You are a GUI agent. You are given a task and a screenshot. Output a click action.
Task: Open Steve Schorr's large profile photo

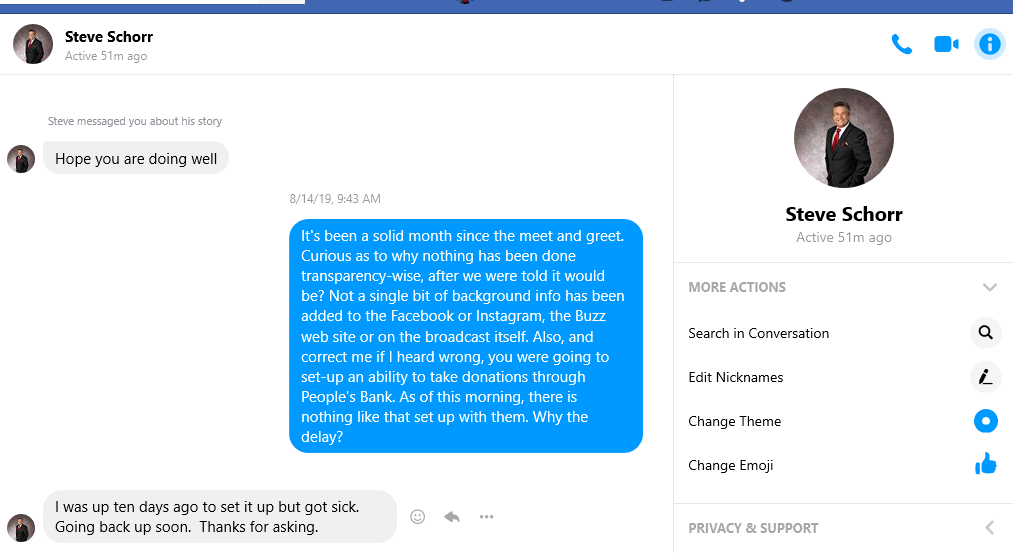pos(843,138)
